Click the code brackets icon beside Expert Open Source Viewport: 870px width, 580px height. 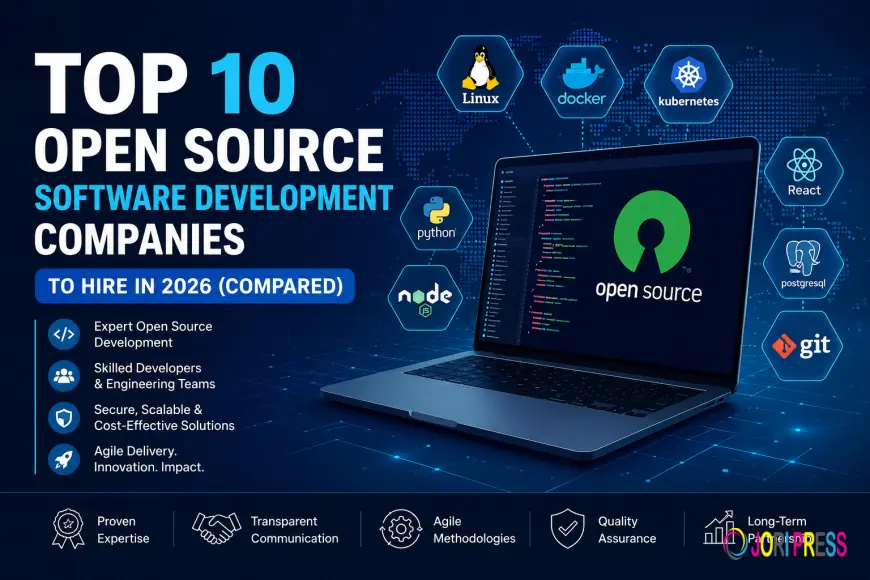(64, 334)
